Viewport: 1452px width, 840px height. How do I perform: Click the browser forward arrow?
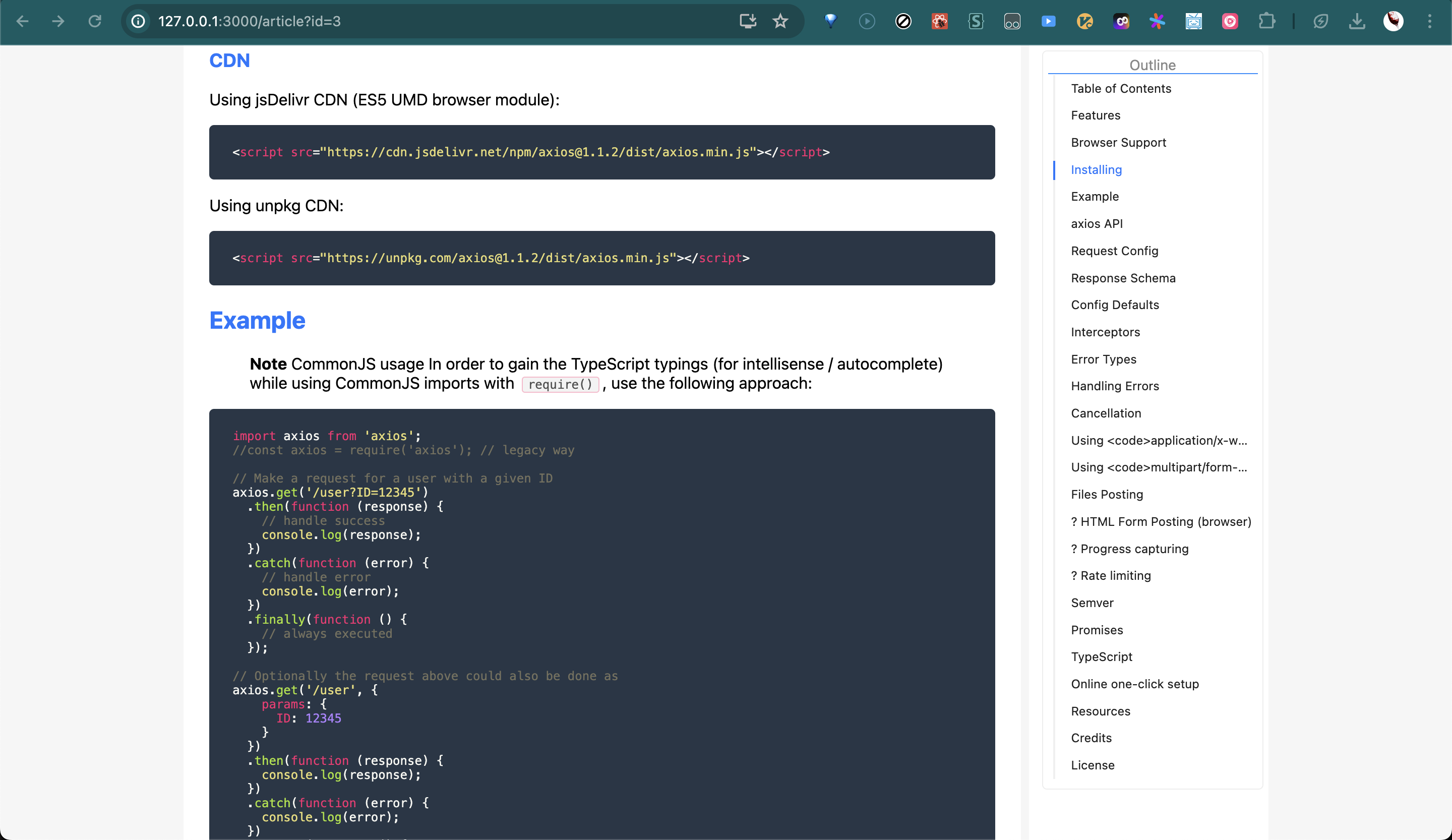click(58, 21)
